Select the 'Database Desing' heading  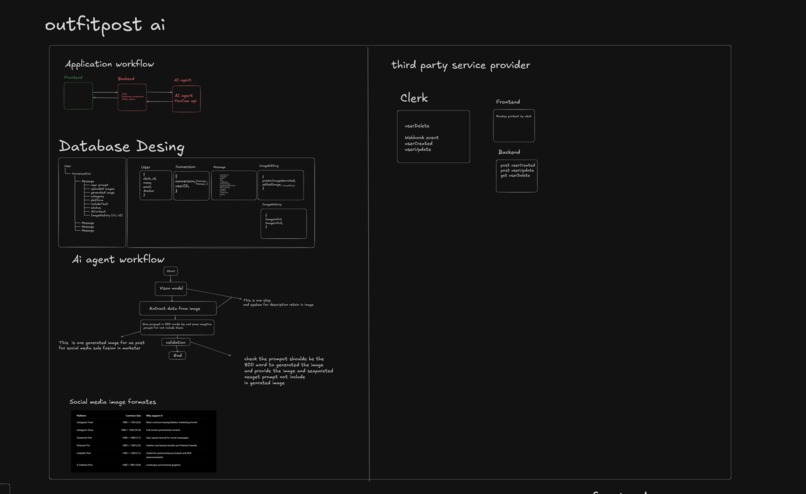click(x=122, y=147)
